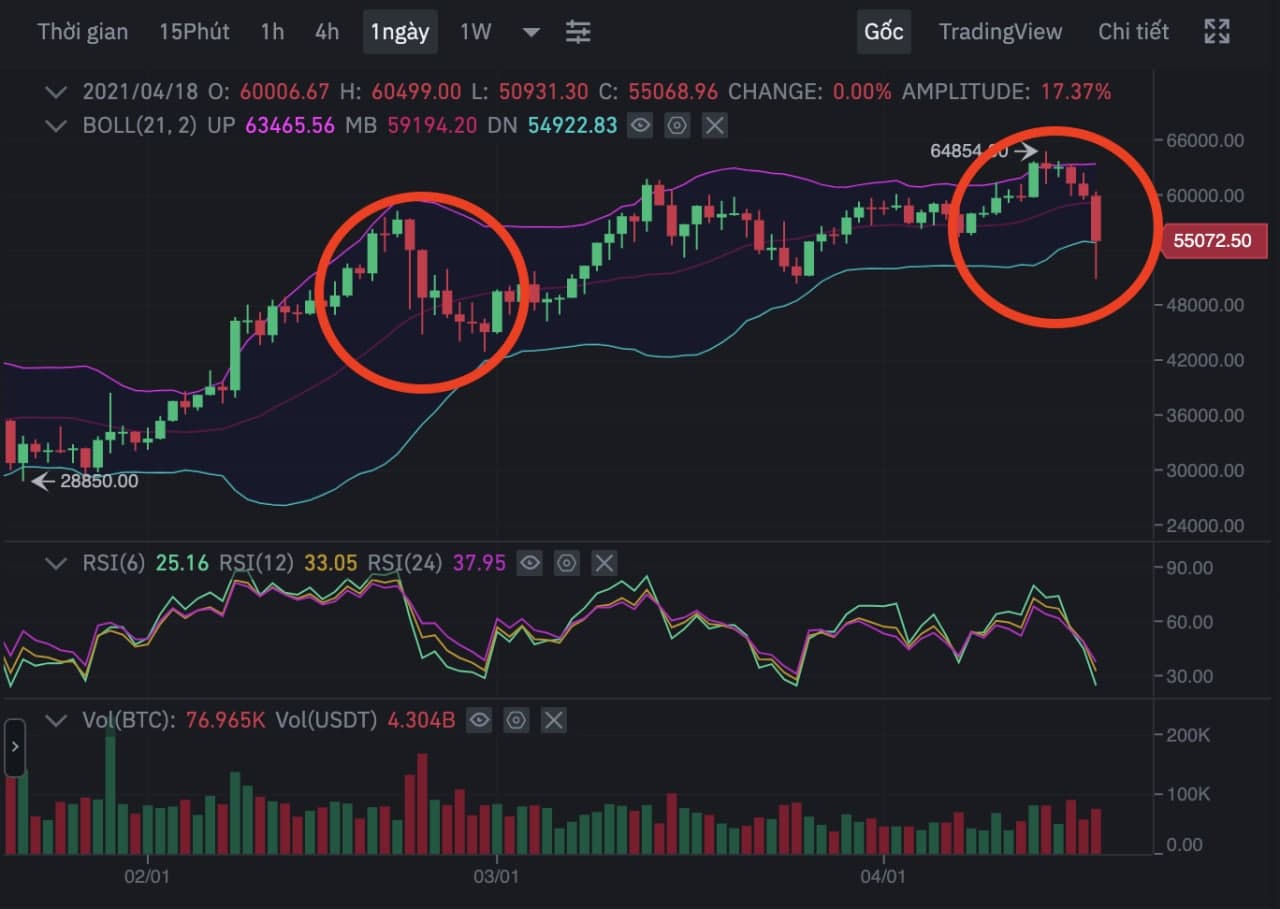Open more timeframes dropdown arrow

click(532, 32)
